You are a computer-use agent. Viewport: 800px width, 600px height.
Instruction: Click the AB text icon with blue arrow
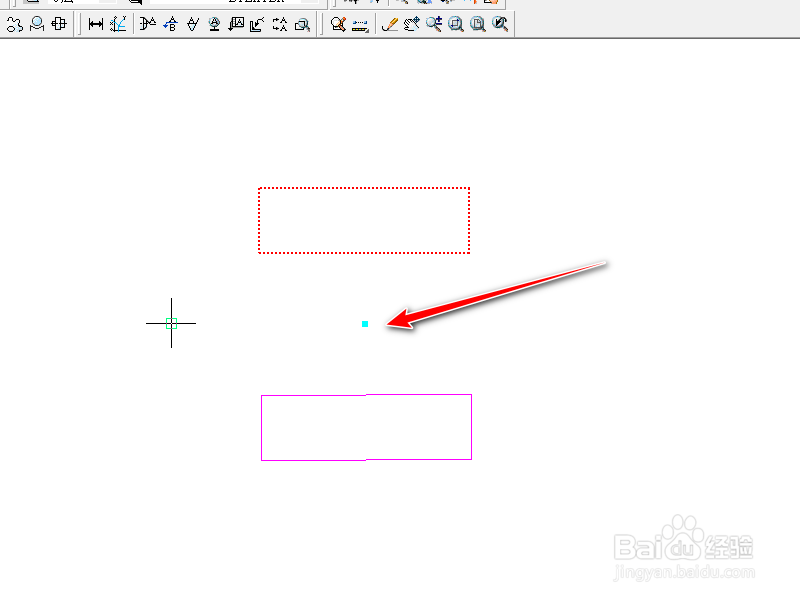coord(170,24)
